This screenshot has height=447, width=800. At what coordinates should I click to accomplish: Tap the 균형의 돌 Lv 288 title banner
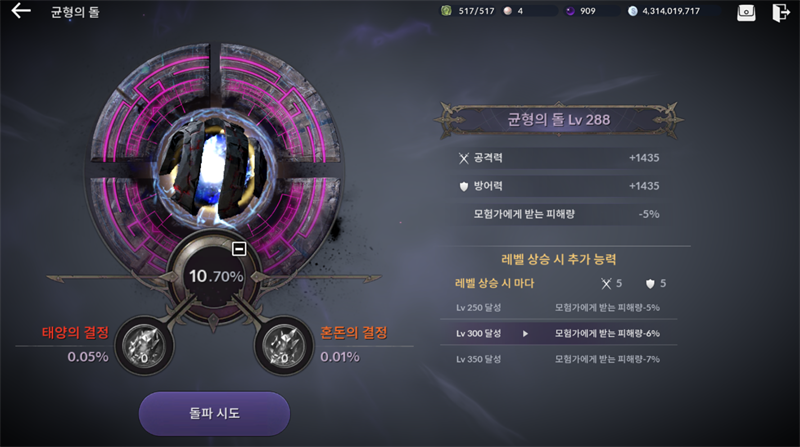click(x=559, y=120)
